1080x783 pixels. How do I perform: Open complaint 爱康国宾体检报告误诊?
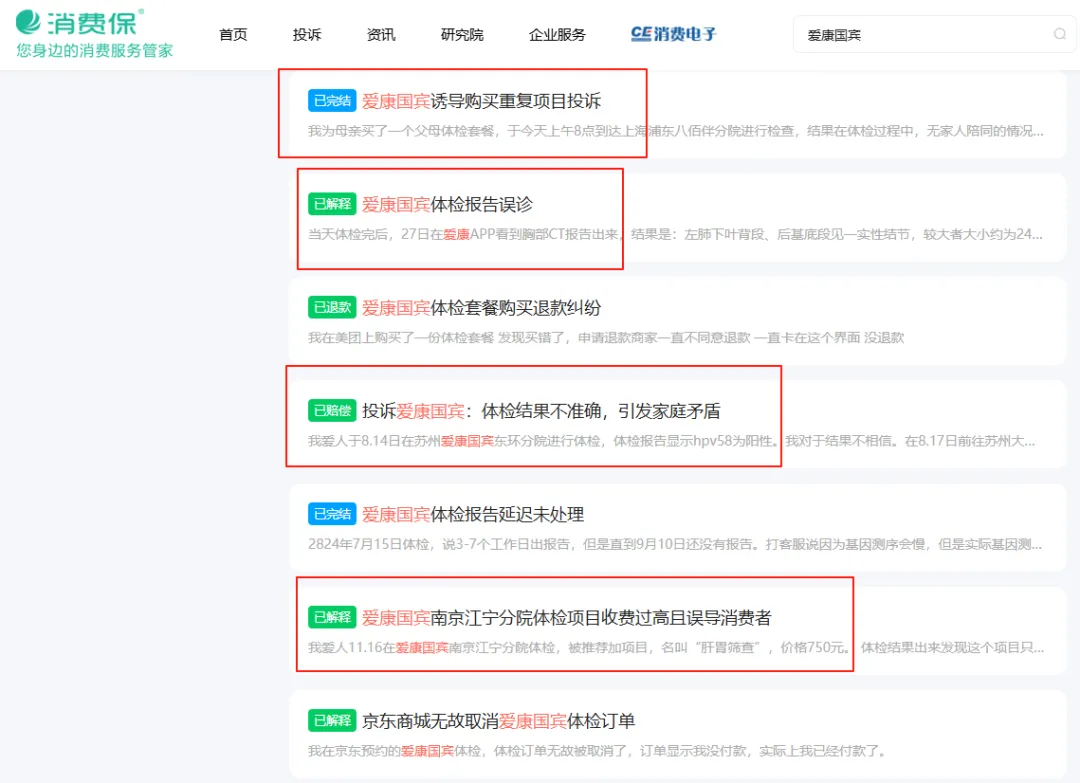pos(447,205)
